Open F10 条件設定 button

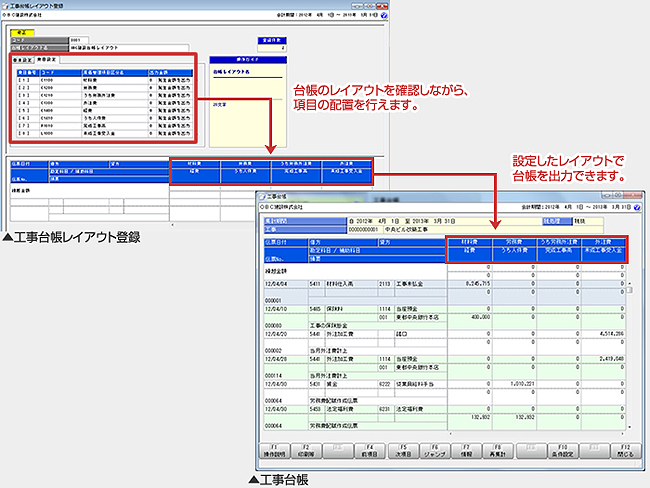[x=563, y=451]
